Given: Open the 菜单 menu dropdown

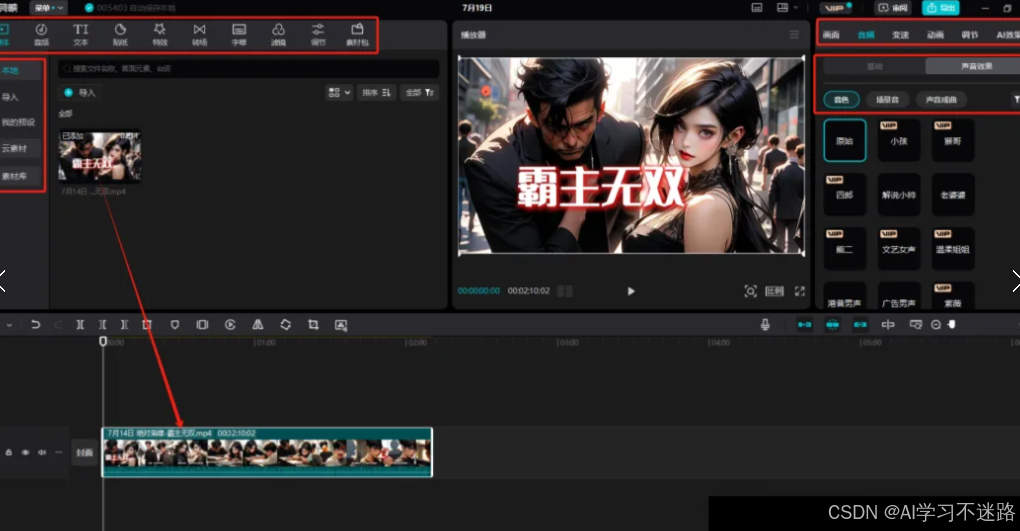Looking at the screenshot, I should pos(47,8).
